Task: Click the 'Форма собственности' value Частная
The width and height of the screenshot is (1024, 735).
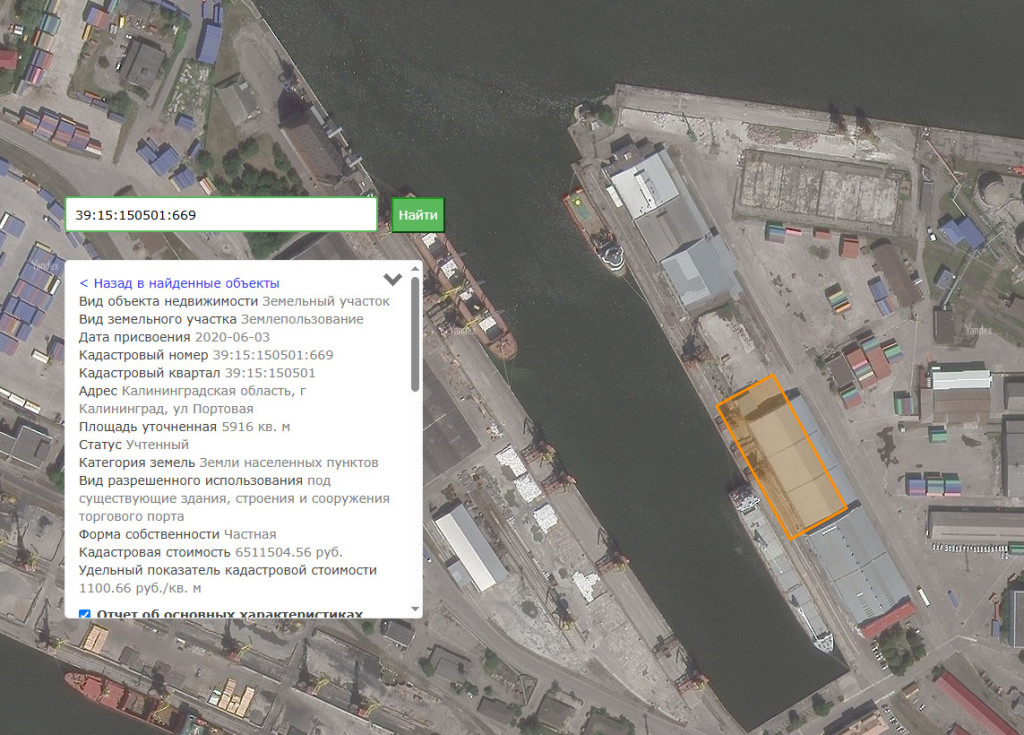Action: click(250, 534)
